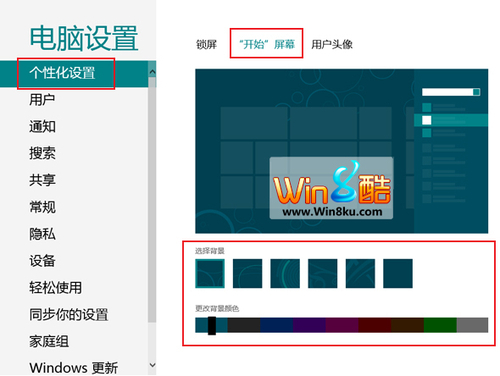Open the 用户 settings category

coord(42,100)
